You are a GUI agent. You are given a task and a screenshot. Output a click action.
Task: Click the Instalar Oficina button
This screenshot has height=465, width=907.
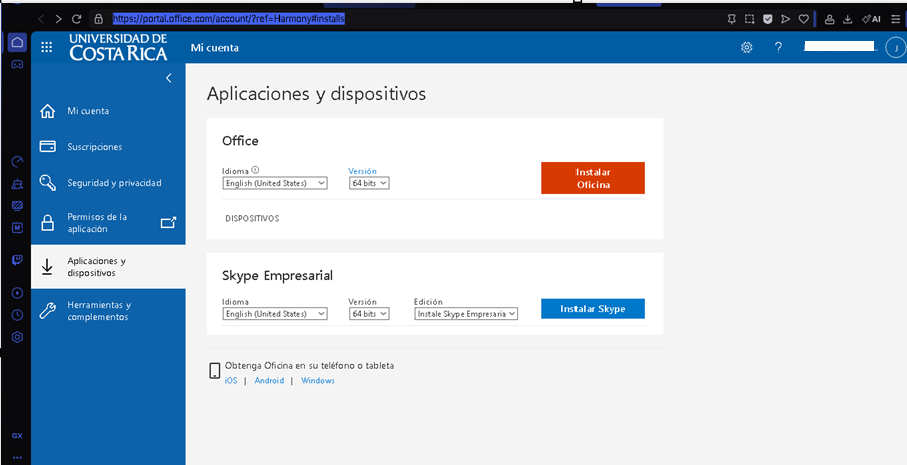click(593, 178)
